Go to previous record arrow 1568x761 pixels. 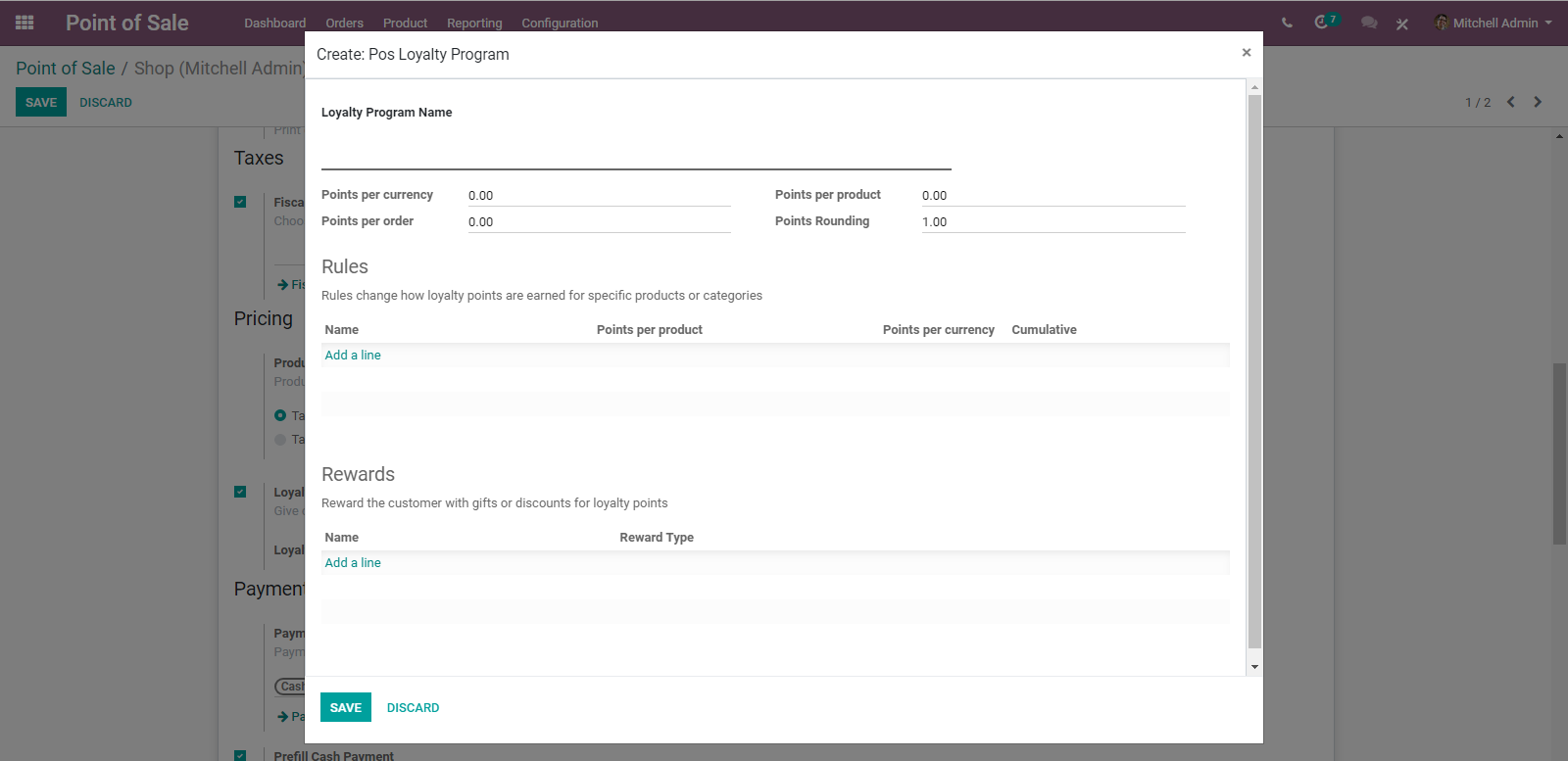coord(1511,102)
